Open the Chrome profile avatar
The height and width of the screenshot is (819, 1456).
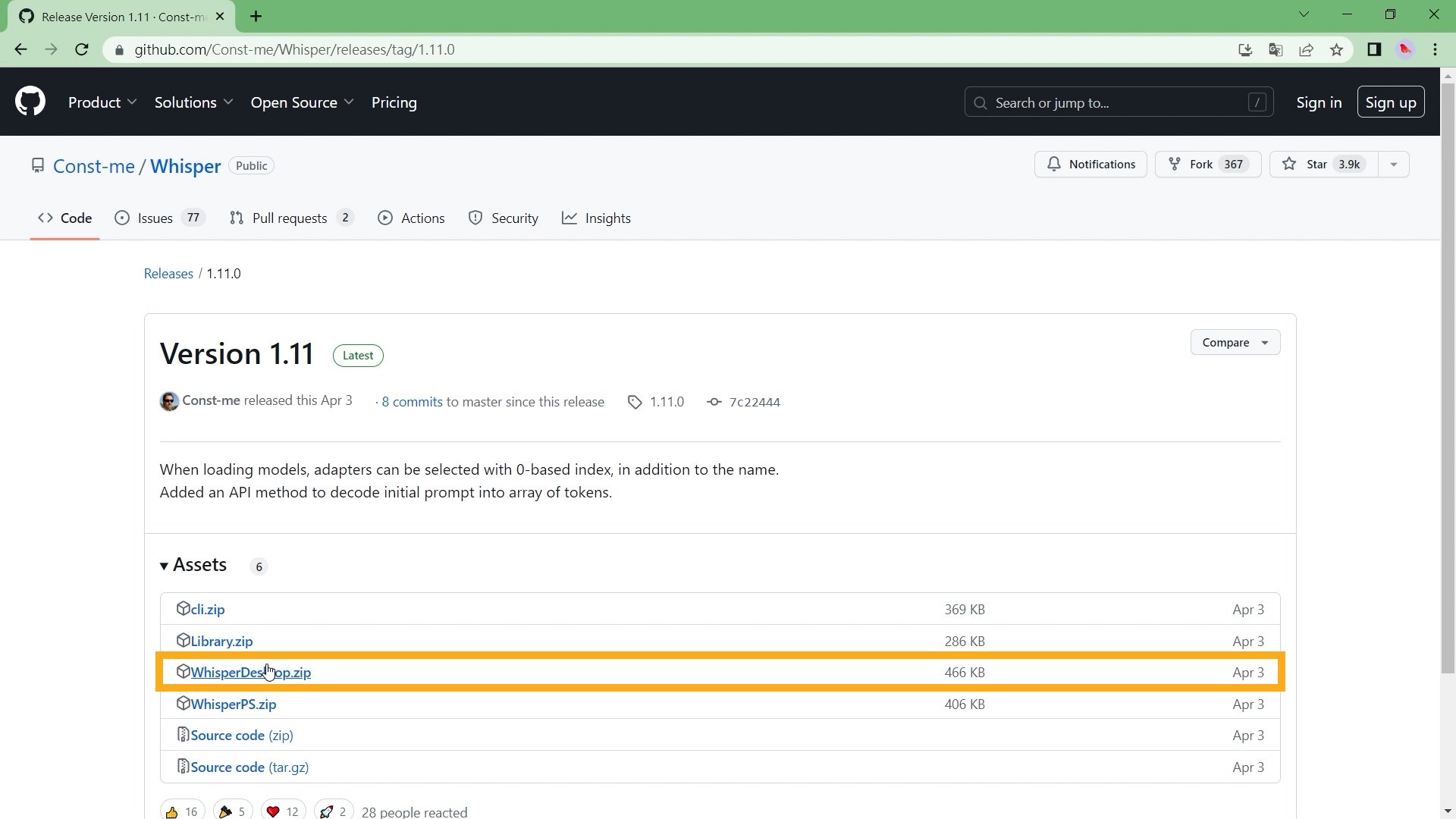[x=1405, y=49]
